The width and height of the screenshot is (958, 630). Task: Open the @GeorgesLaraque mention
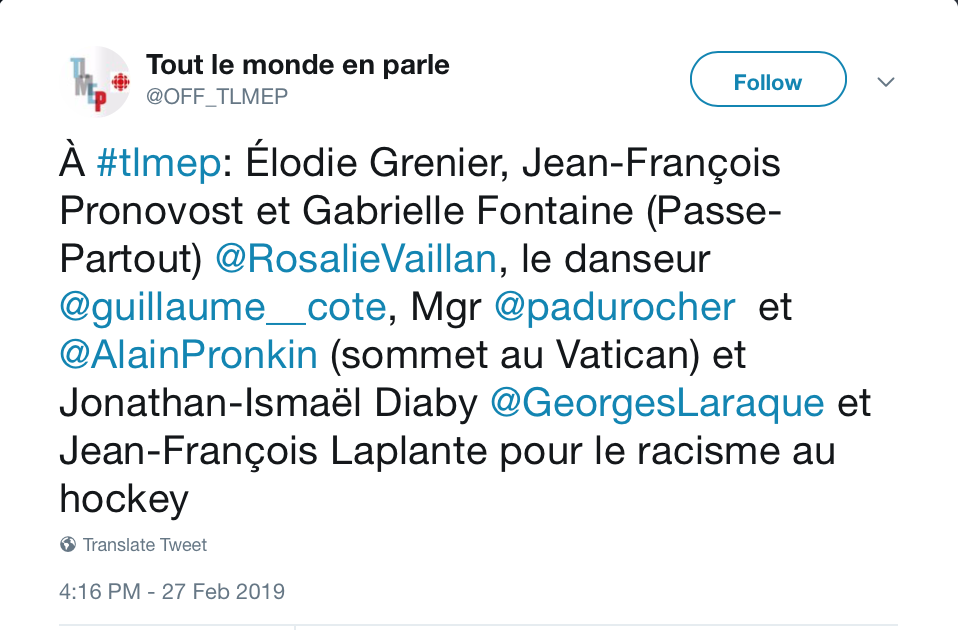[657, 403]
